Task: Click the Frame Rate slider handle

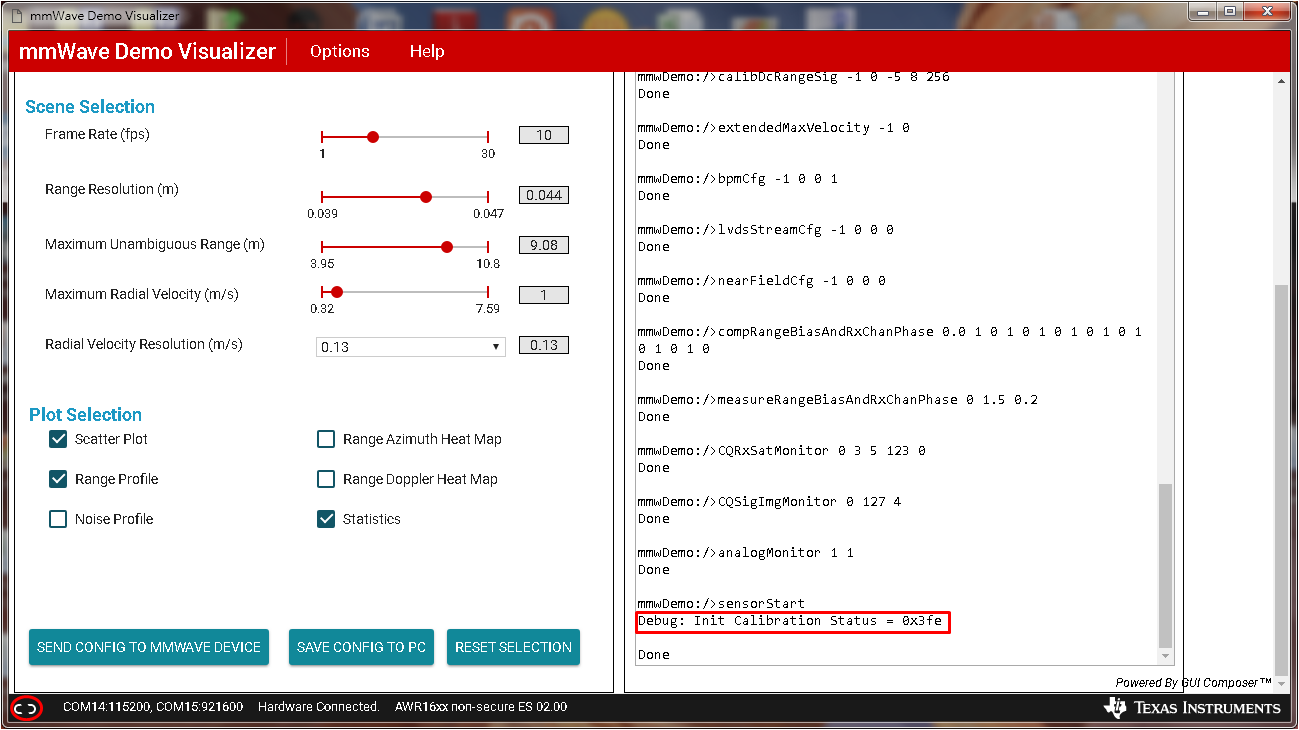Action: point(373,137)
